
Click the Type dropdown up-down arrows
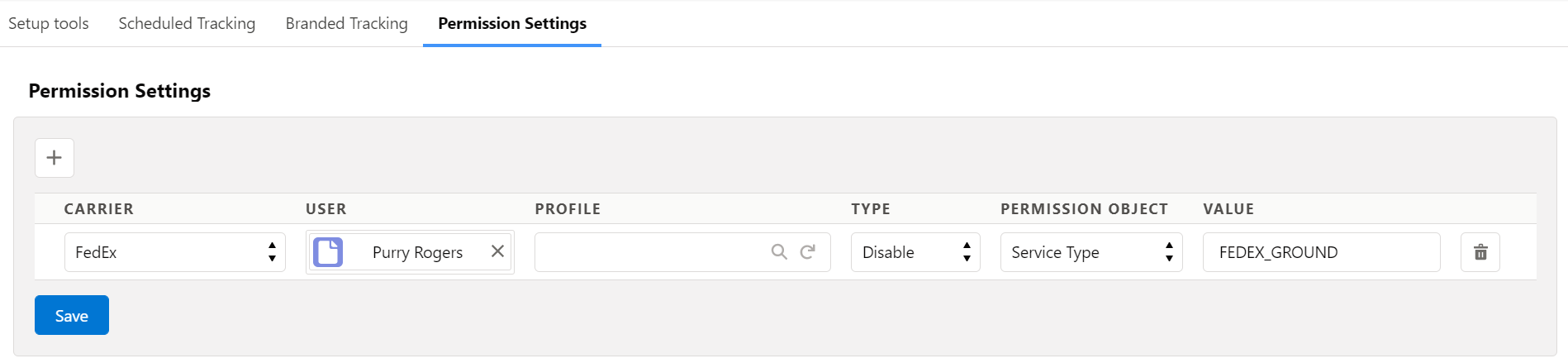[967, 252]
